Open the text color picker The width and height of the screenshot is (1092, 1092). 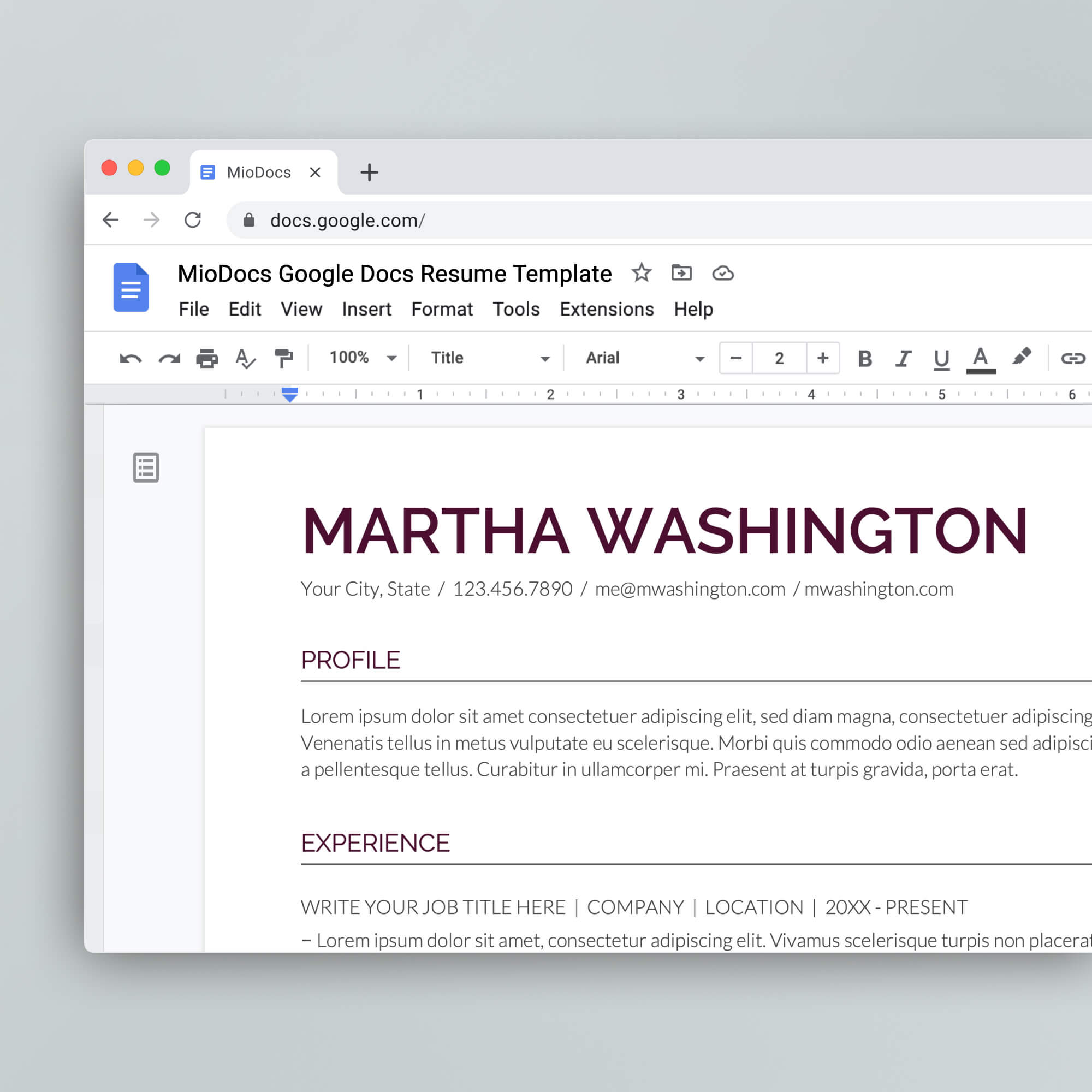[x=981, y=358]
